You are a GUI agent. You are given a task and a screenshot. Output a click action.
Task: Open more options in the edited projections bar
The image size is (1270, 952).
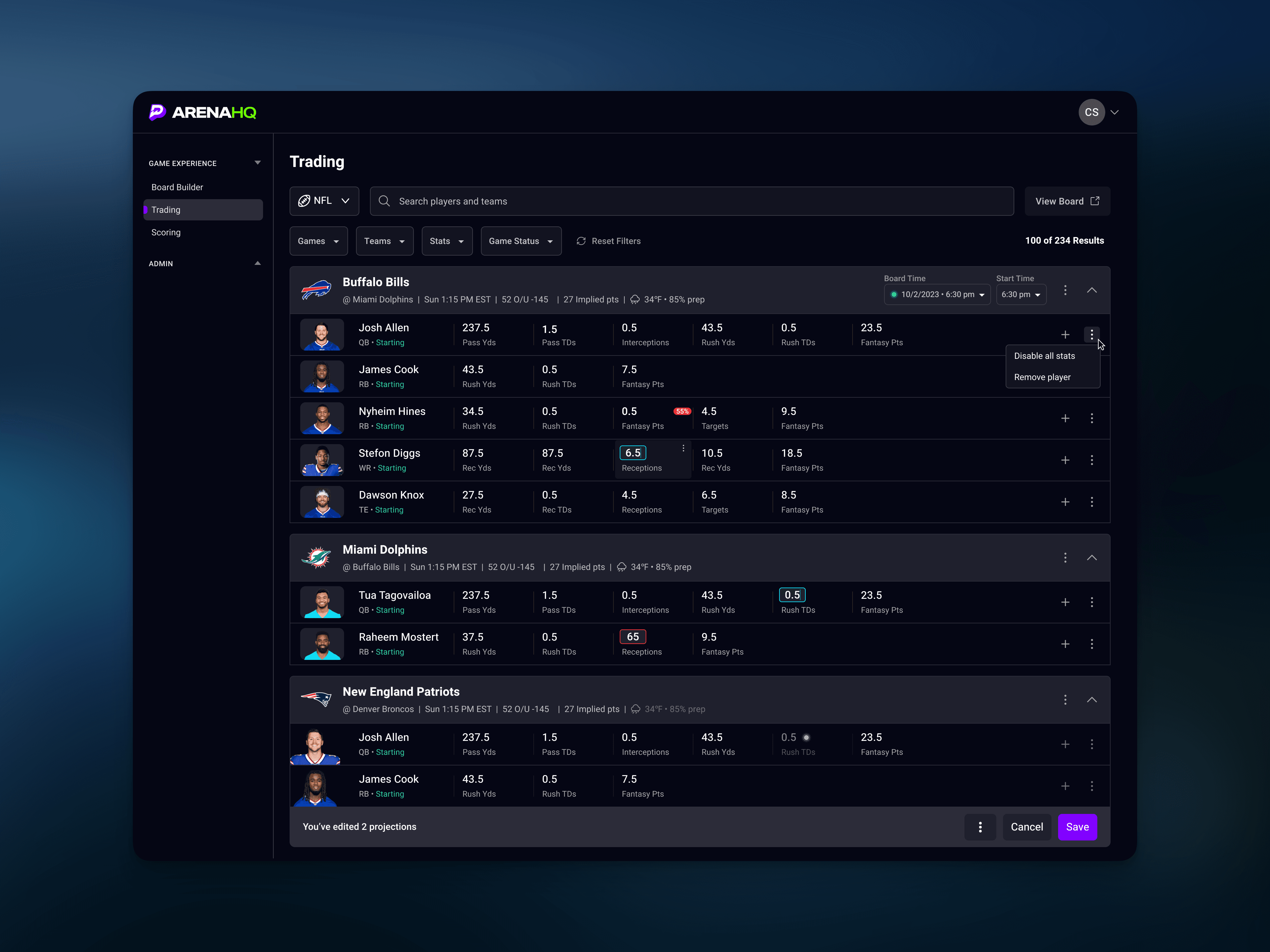980,827
